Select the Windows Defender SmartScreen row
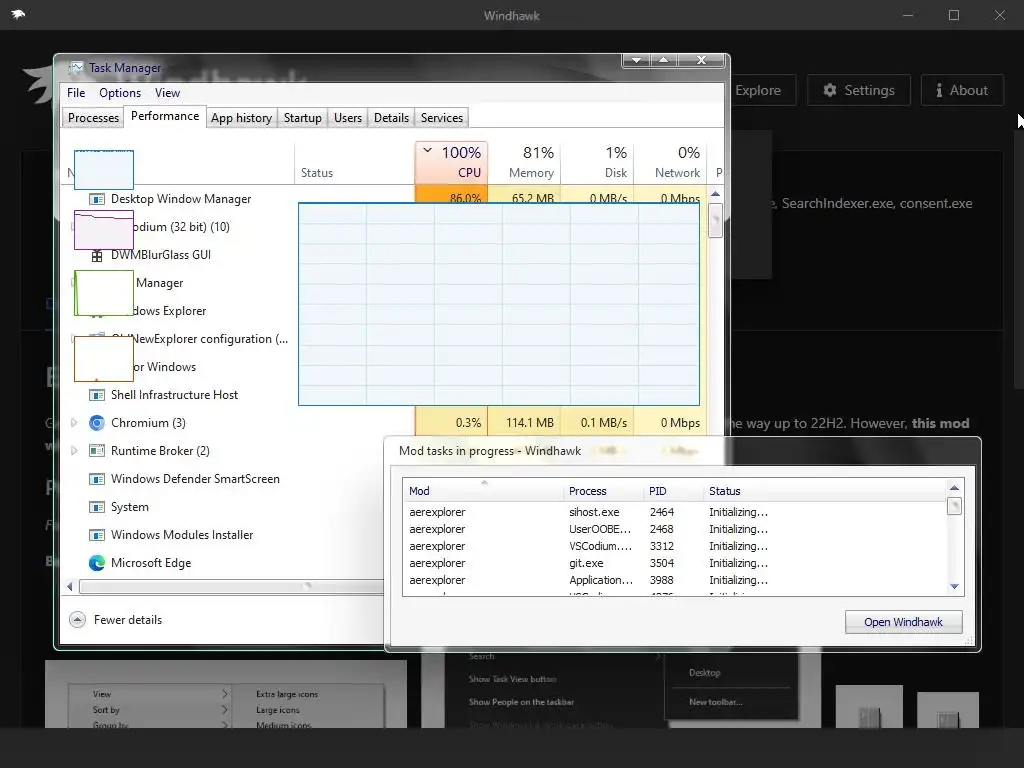 (x=195, y=479)
